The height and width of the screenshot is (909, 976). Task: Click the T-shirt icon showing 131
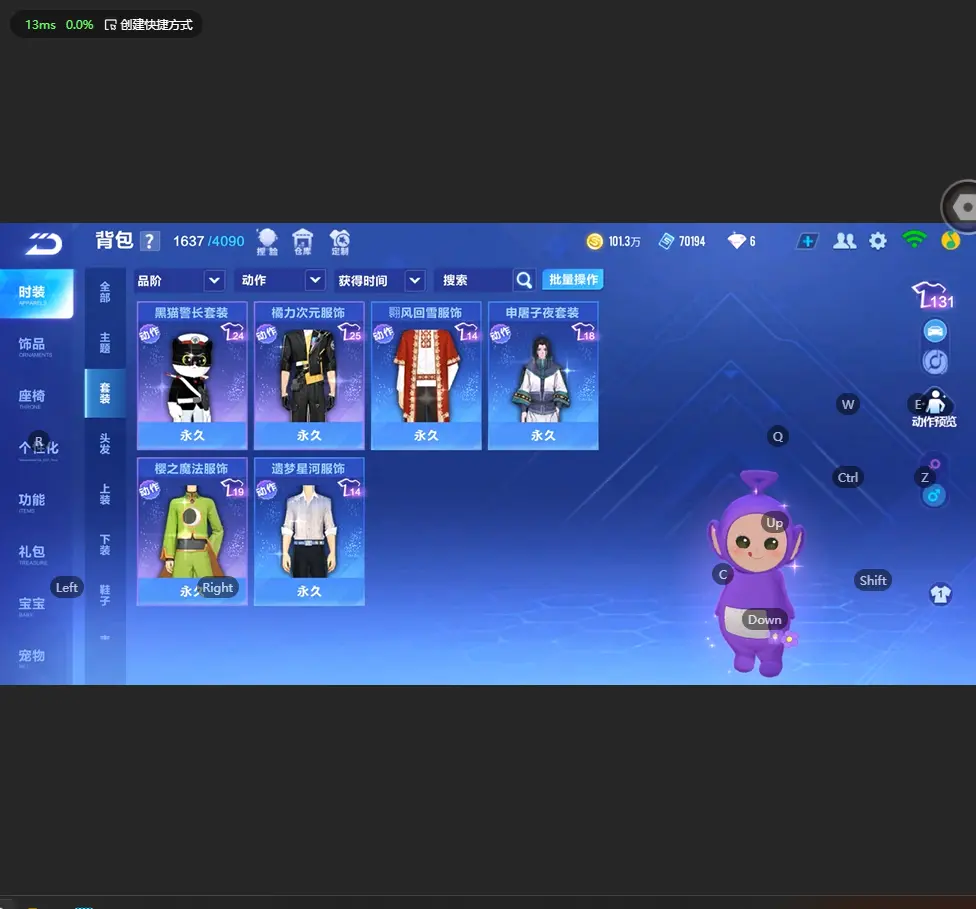[x=932, y=295]
